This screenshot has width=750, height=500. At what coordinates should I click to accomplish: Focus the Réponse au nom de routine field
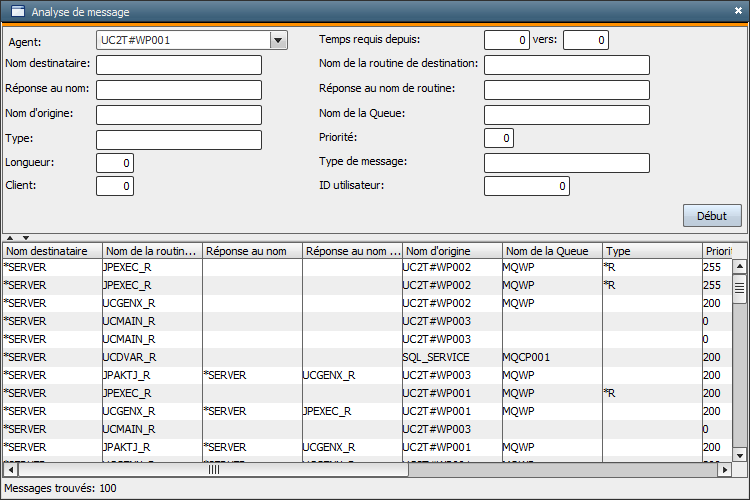point(567,90)
